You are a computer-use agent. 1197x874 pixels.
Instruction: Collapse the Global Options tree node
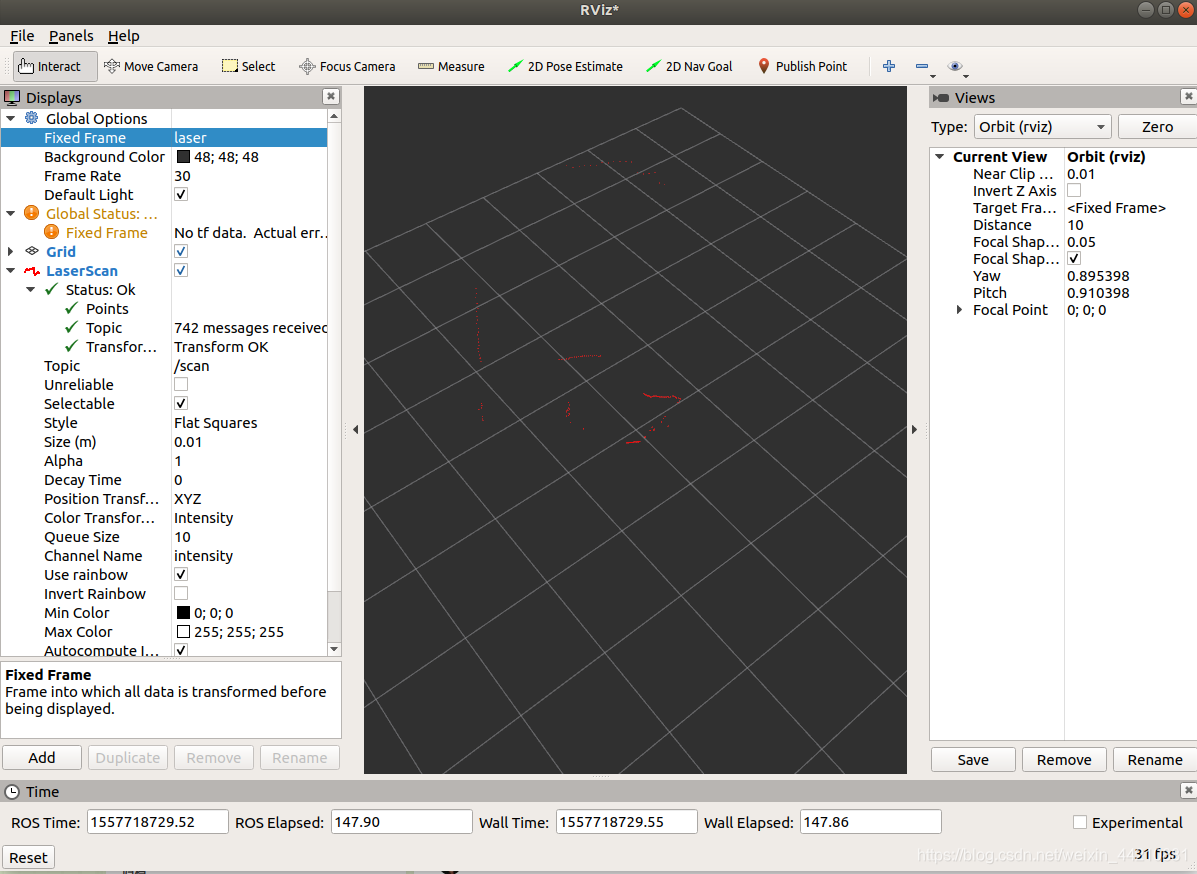click(x=11, y=118)
